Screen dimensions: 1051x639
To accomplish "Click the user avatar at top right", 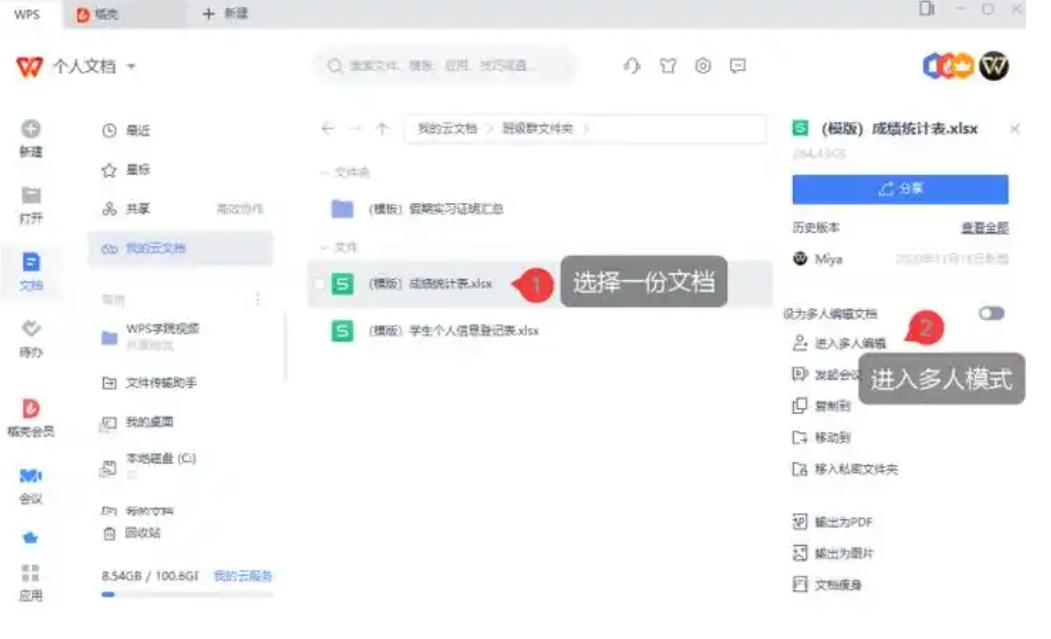I will point(993,66).
